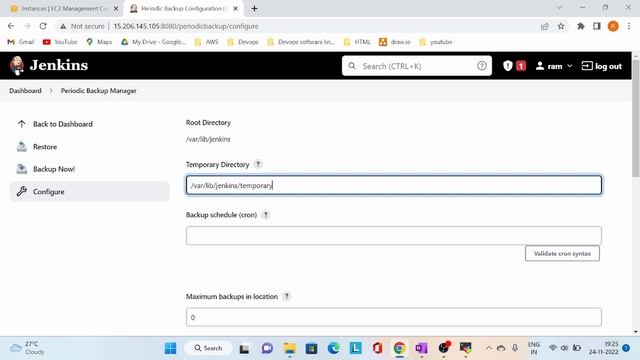Open the security warnings shield icon
Image resolution: width=640 pixels, height=360 pixels.
click(507, 66)
